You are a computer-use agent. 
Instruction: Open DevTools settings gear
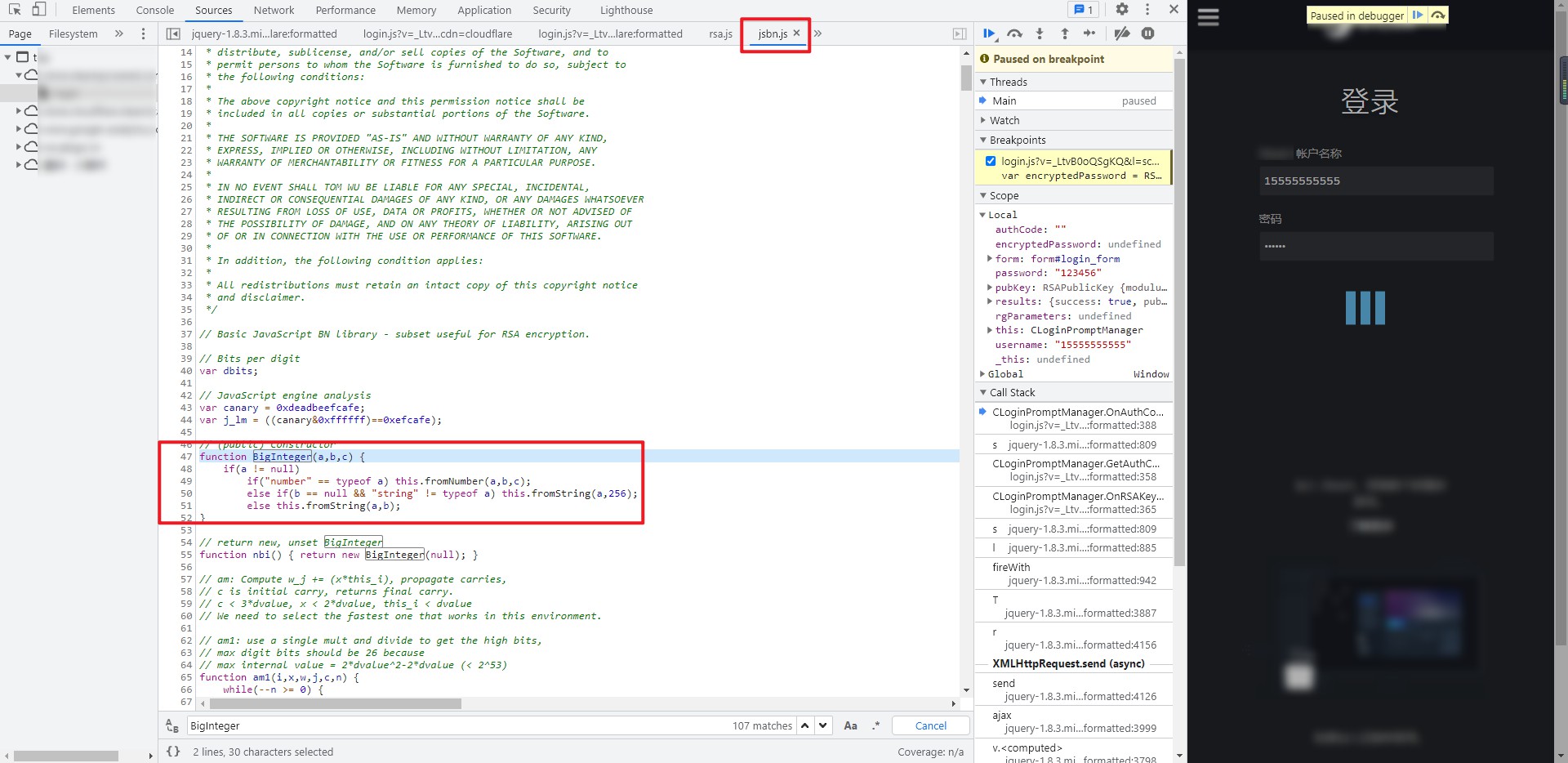pos(1122,10)
